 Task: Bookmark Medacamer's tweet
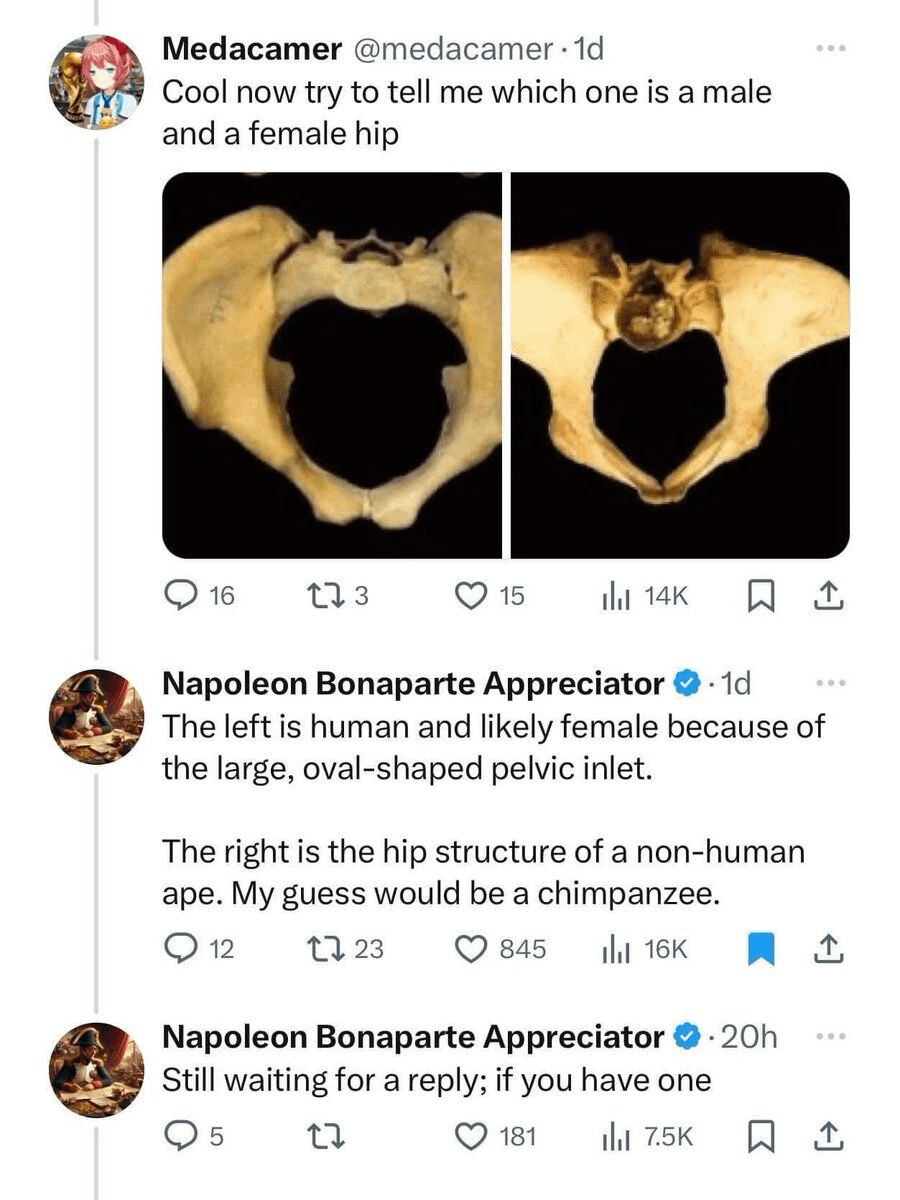point(761,597)
